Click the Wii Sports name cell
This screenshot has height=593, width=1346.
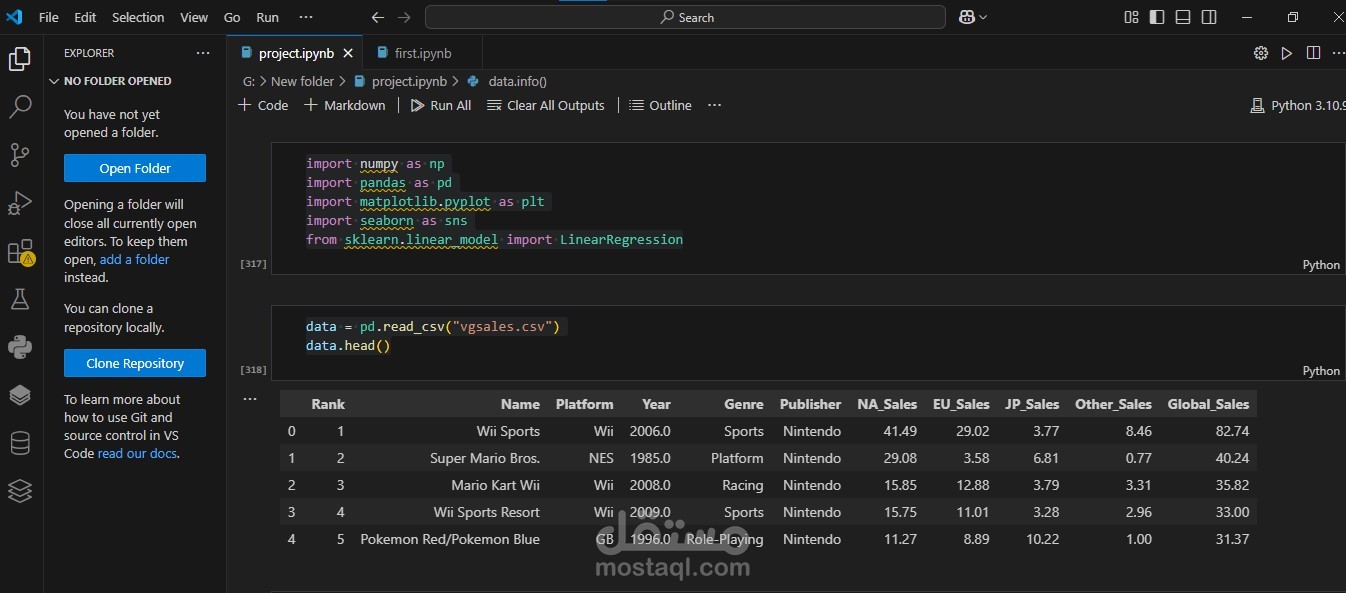tap(508, 431)
